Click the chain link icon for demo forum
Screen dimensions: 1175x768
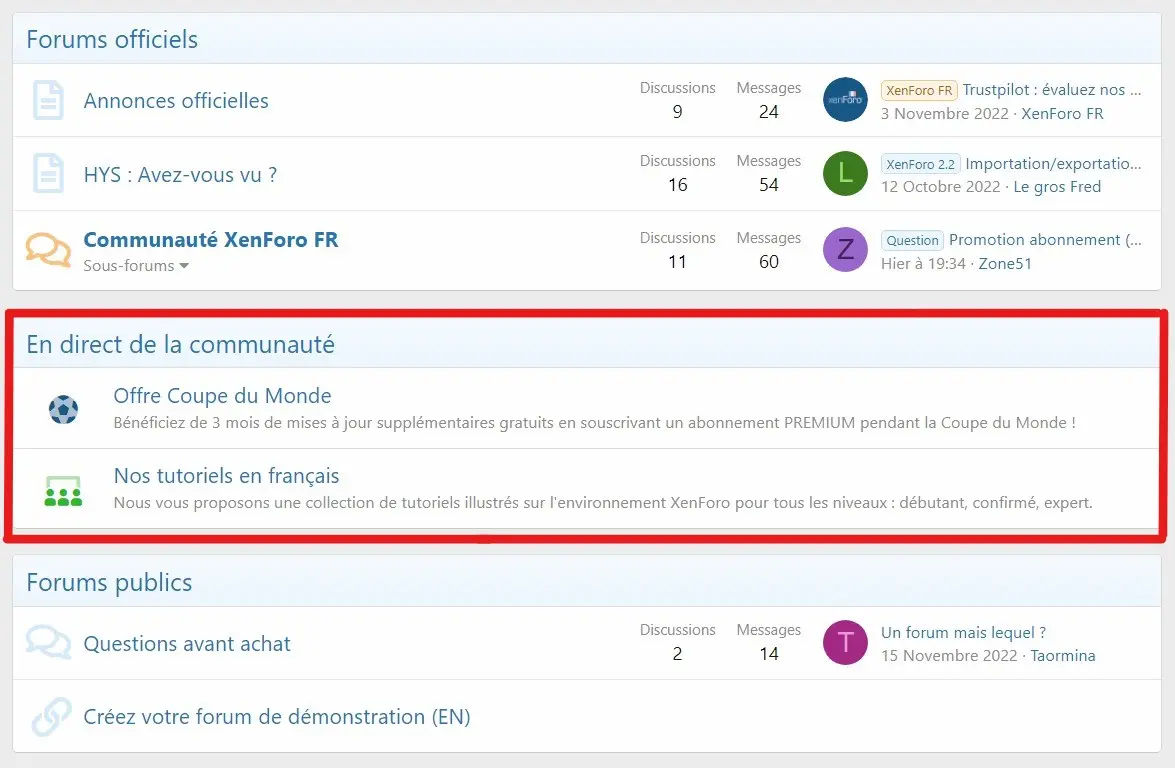click(50, 716)
